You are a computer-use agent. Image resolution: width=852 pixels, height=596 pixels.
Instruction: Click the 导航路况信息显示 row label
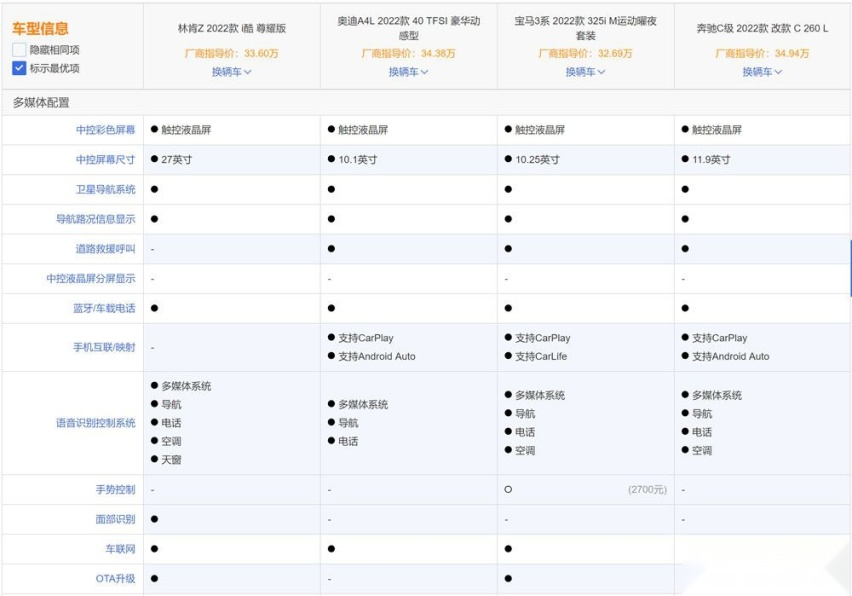[x=96, y=219]
